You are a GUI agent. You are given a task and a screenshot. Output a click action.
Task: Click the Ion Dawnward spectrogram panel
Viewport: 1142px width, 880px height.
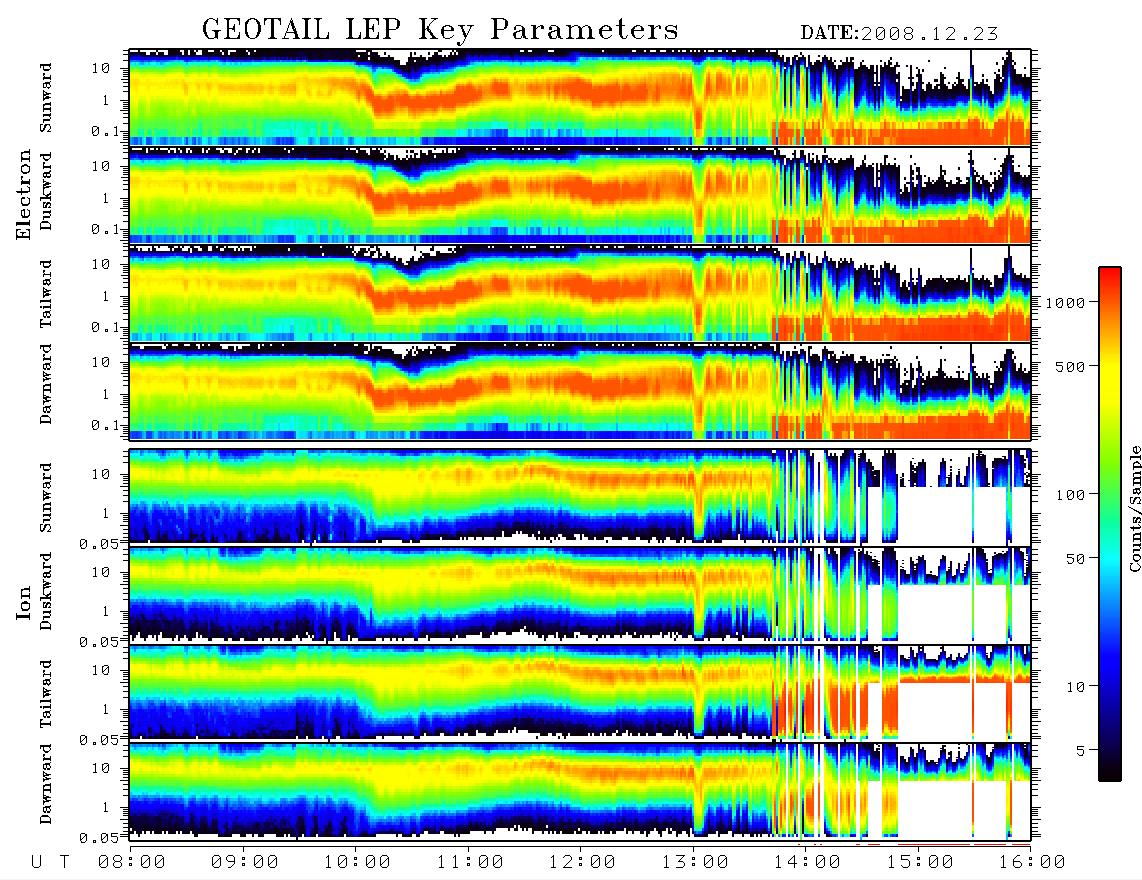[x=580, y=791]
